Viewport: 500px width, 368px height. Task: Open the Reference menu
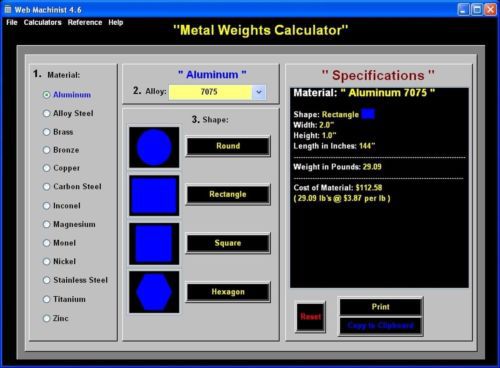85,22
